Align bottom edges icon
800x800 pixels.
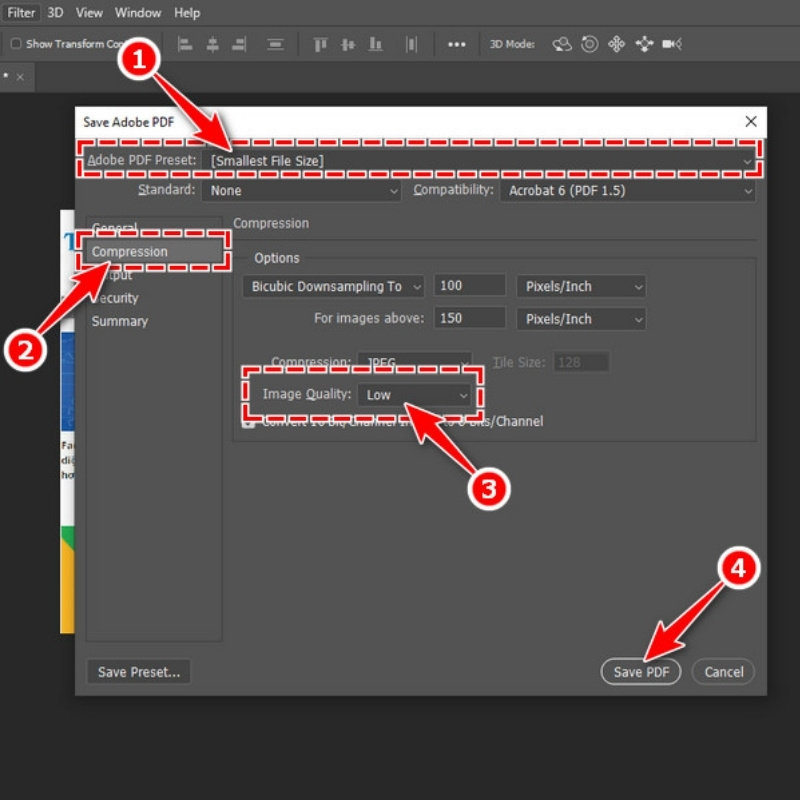point(376,44)
